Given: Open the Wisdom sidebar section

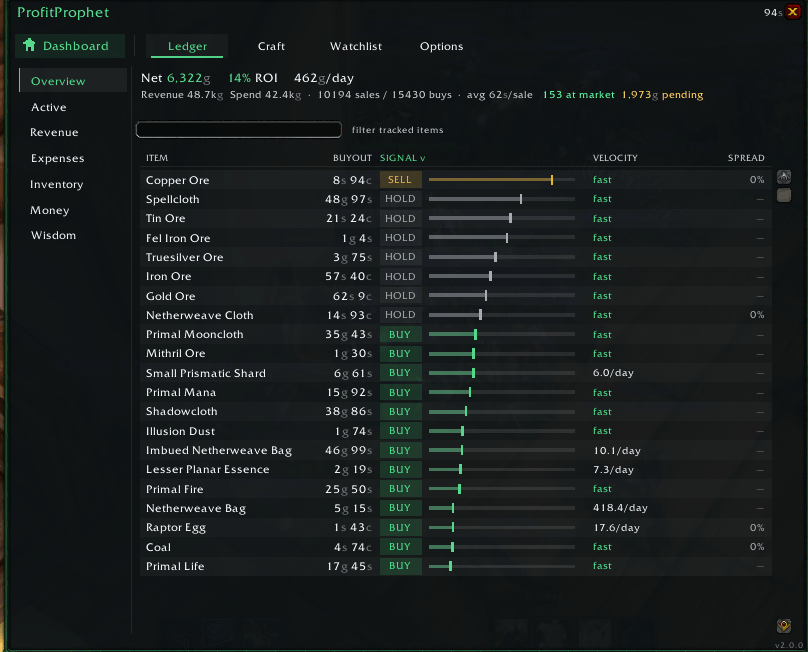Looking at the screenshot, I should point(53,235).
